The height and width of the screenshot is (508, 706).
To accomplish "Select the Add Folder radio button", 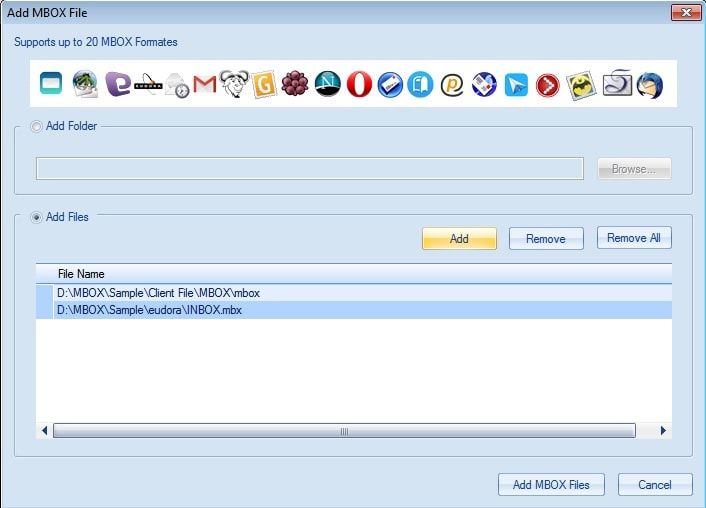I will 36,127.
